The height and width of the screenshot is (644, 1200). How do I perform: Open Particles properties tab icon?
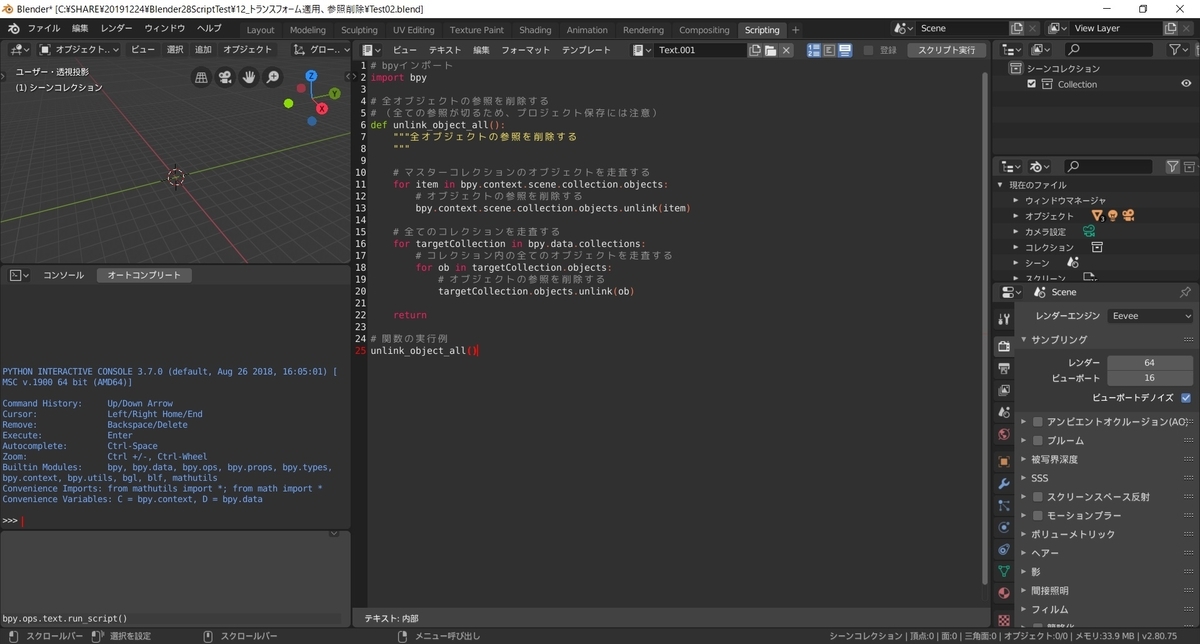point(1004,506)
